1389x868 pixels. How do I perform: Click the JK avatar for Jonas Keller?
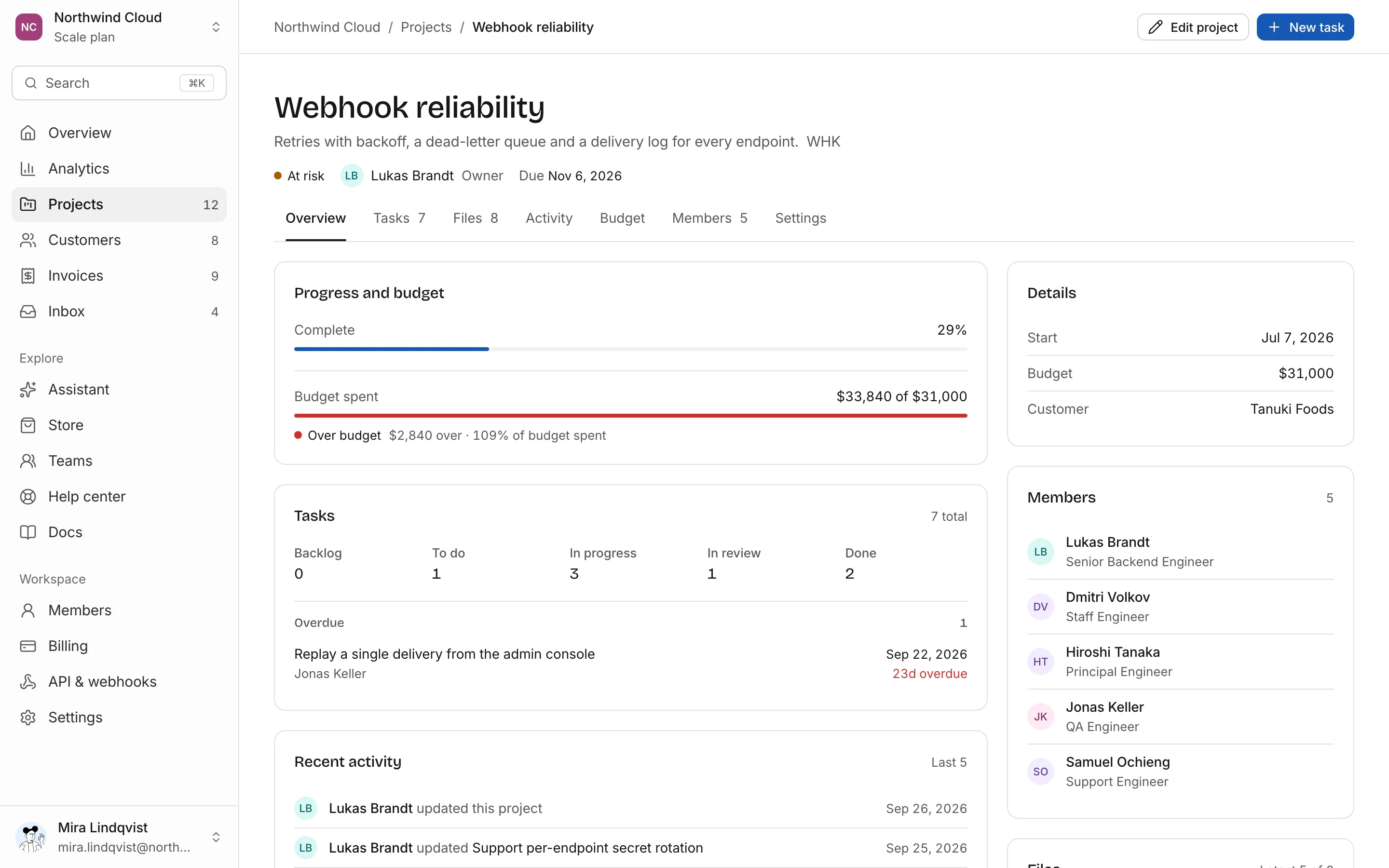(x=1040, y=717)
